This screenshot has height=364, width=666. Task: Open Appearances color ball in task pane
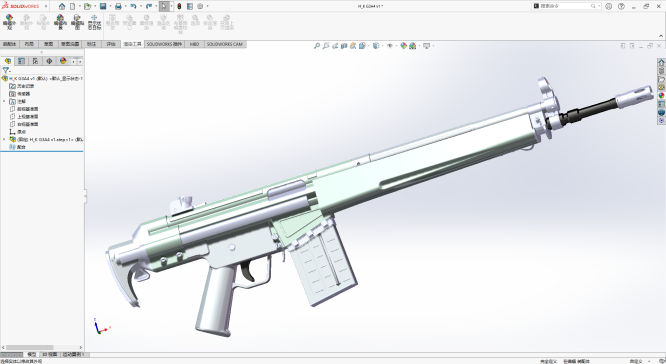661,96
